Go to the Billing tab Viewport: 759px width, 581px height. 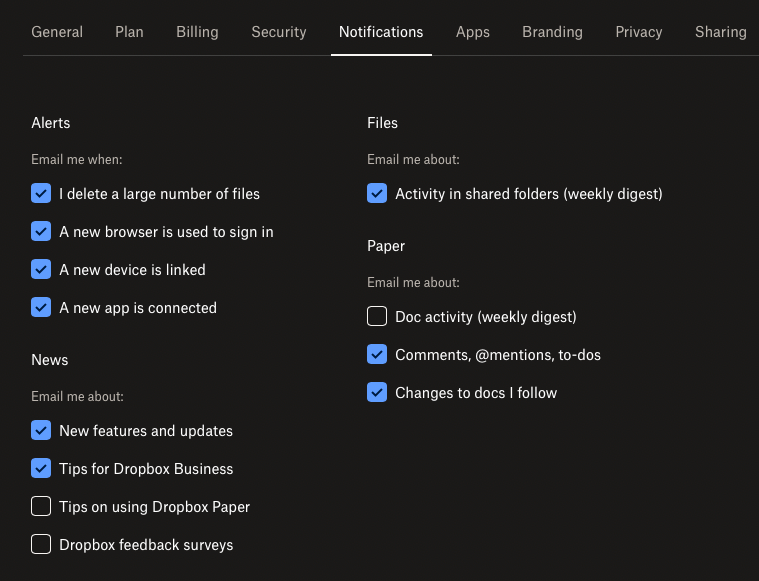point(197,32)
